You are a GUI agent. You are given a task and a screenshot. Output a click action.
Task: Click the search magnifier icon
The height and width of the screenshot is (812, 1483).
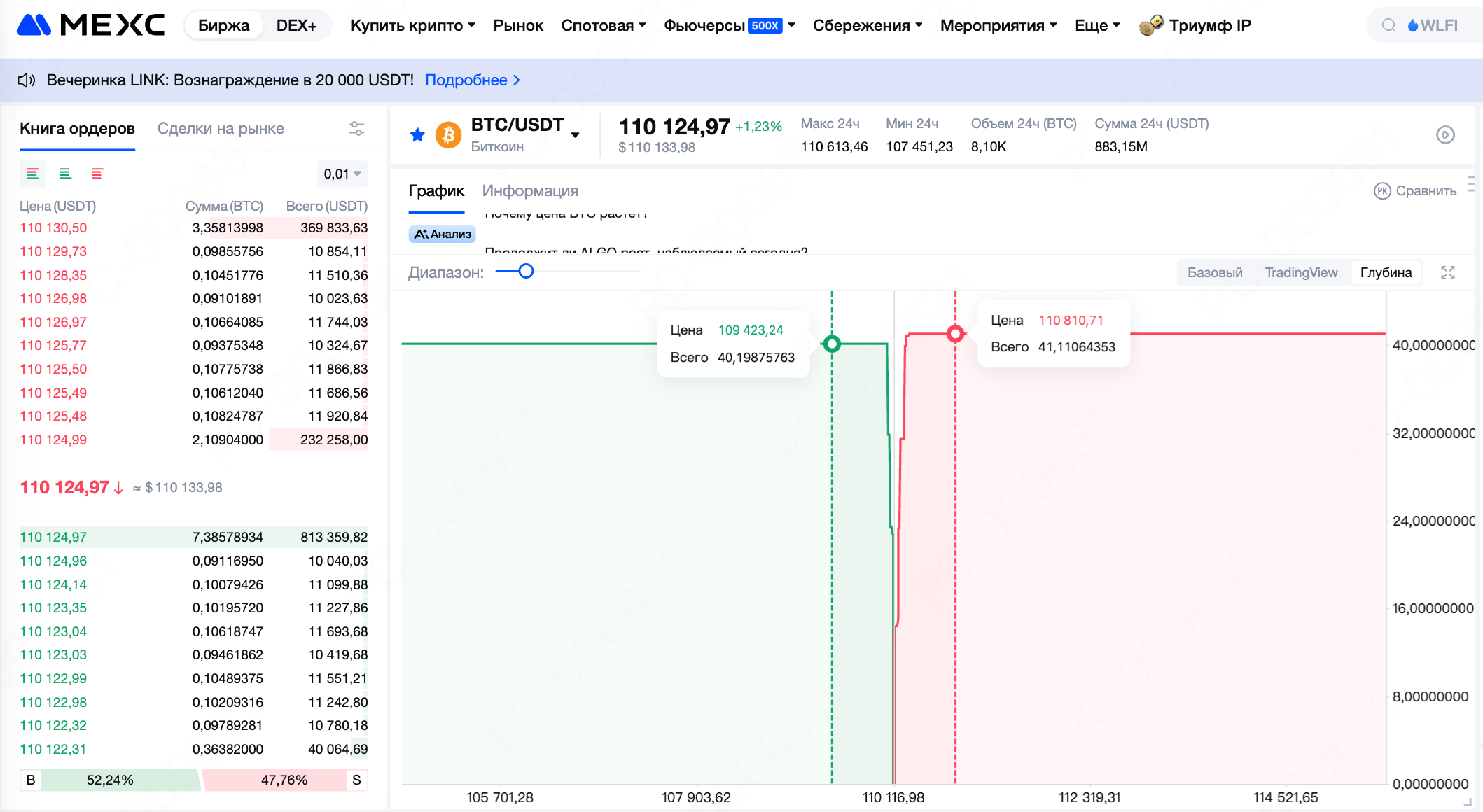1389,25
